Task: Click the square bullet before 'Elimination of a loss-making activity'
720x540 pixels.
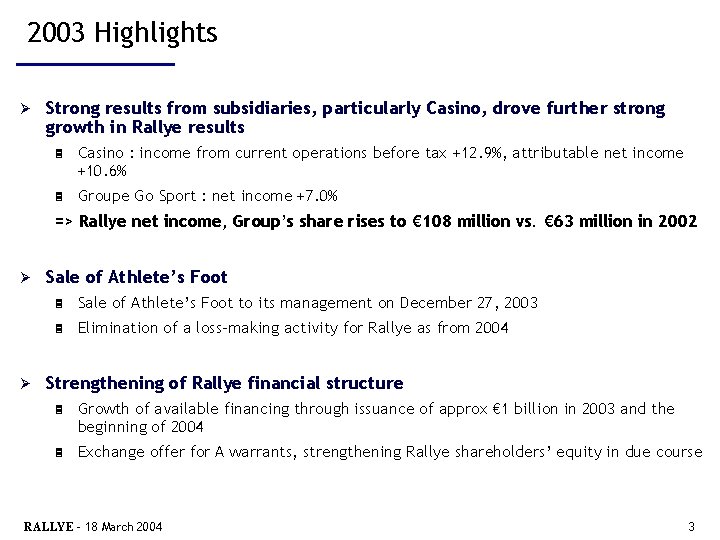Action: pyautogui.click(x=62, y=328)
